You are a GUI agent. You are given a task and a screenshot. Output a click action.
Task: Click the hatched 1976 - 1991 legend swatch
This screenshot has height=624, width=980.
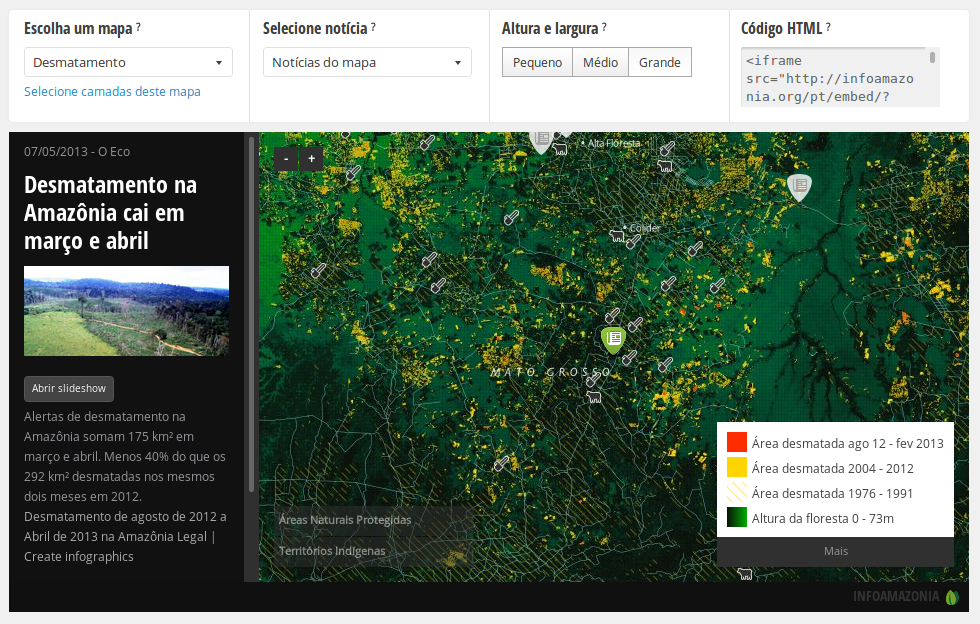click(737, 492)
